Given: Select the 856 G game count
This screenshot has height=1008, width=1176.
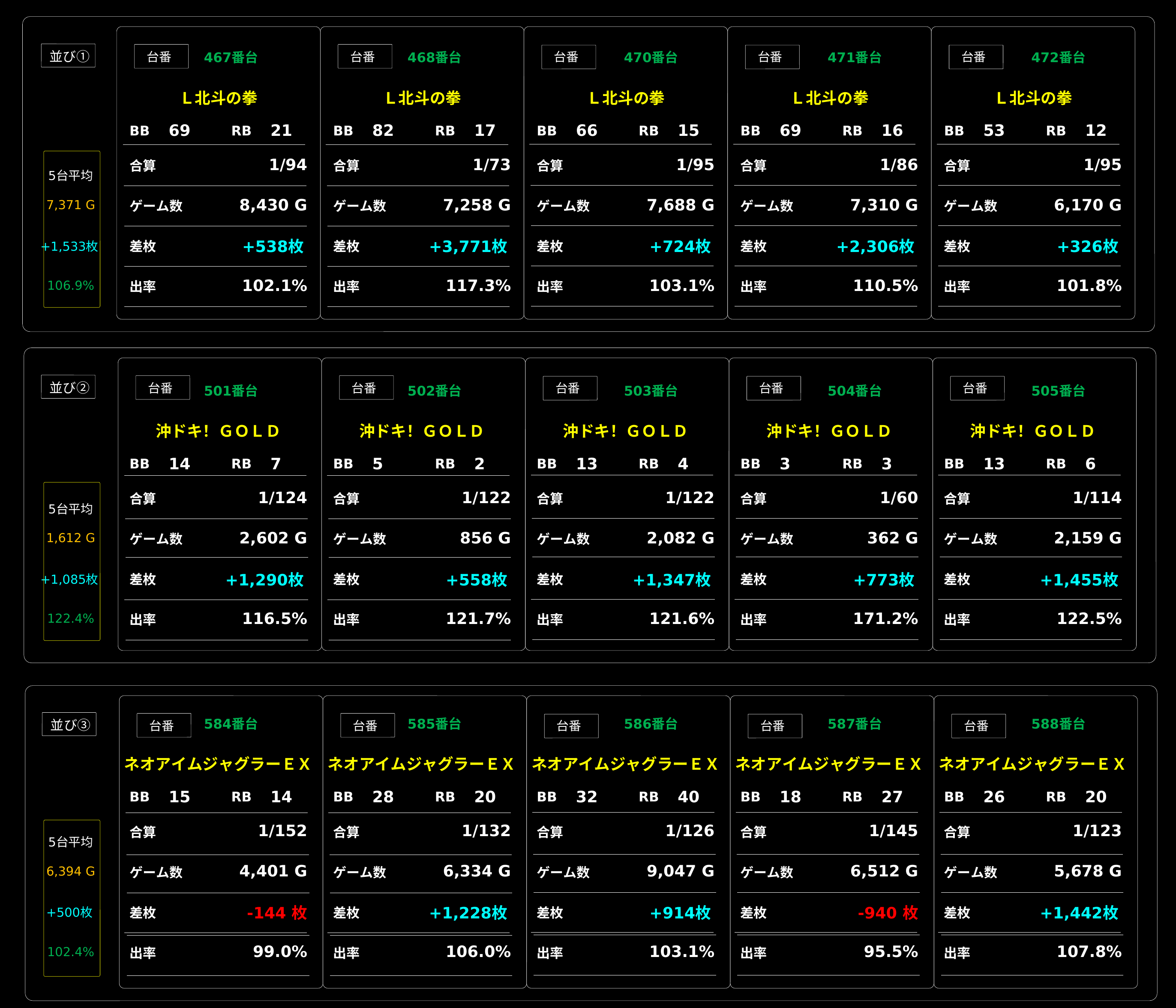Looking at the screenshot, I should 485,537.
